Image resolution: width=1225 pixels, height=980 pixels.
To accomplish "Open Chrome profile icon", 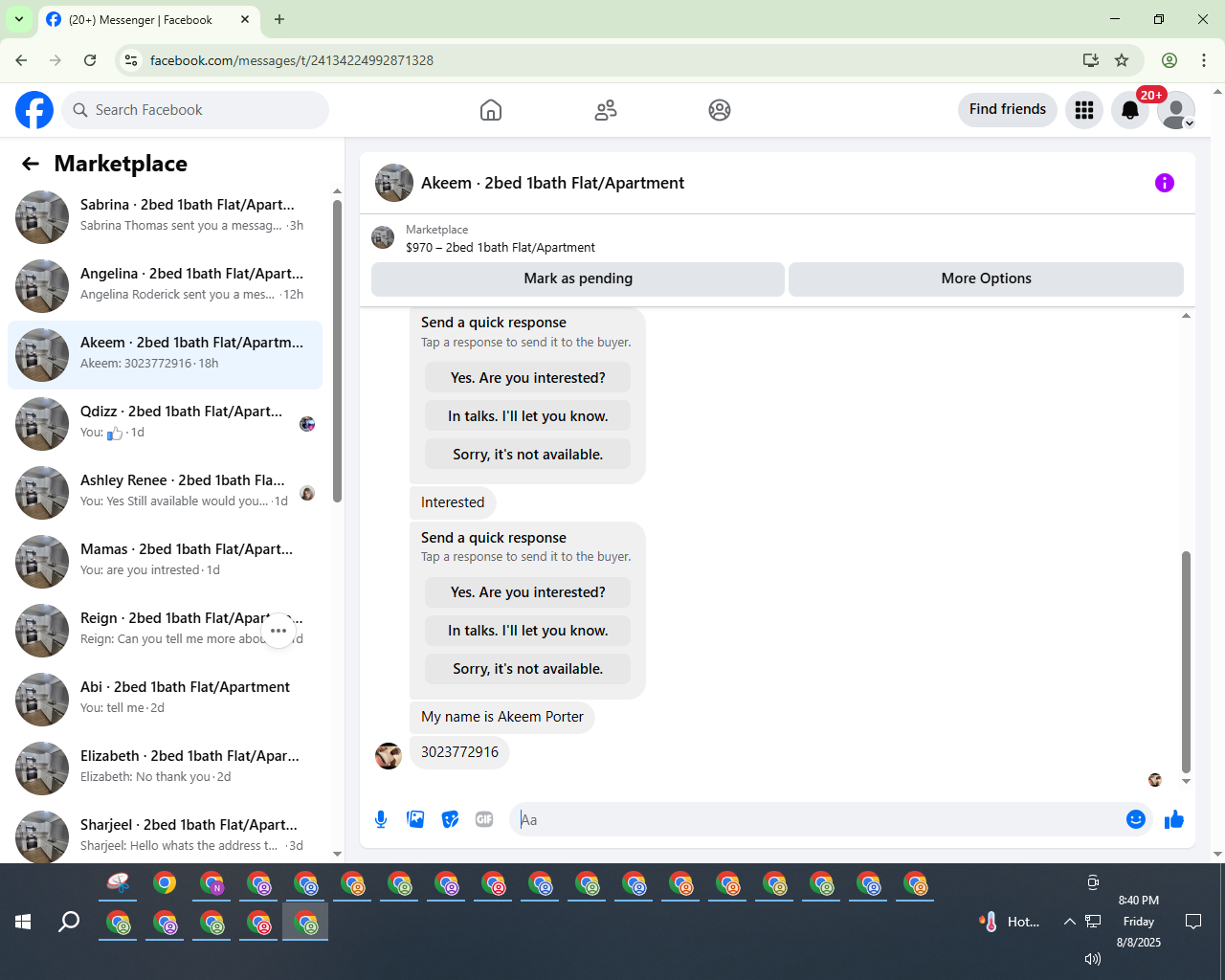I will pyautogui.click(x=1169, y=60).
